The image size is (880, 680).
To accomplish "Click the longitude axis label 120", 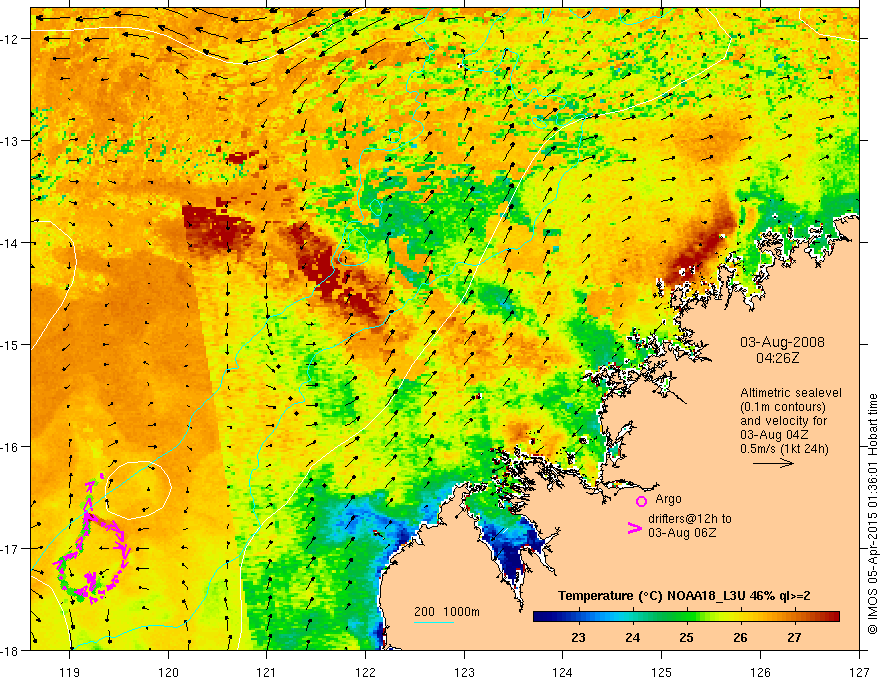I will point(168,672).
